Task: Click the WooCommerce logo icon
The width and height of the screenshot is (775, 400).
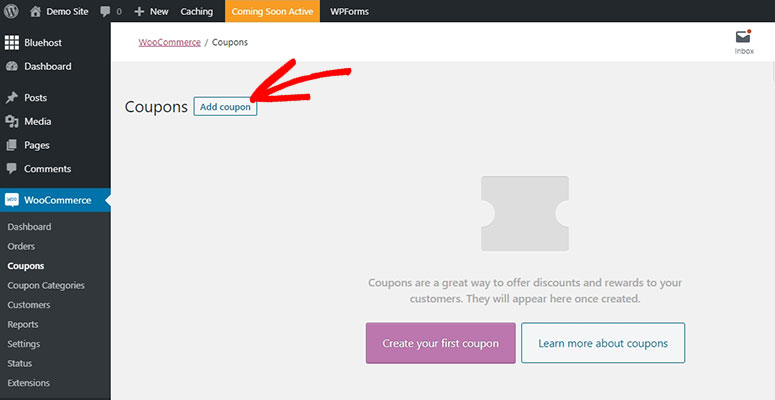Action: pyautogui.click(x=12, y=200)
